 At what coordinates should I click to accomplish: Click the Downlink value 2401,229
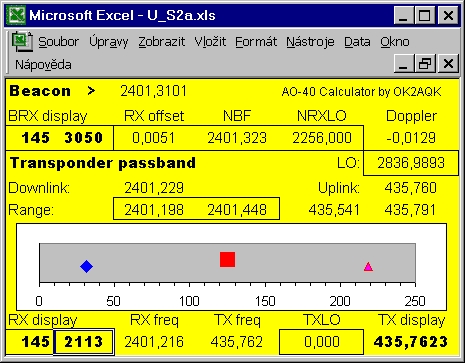tap(154, 188)
